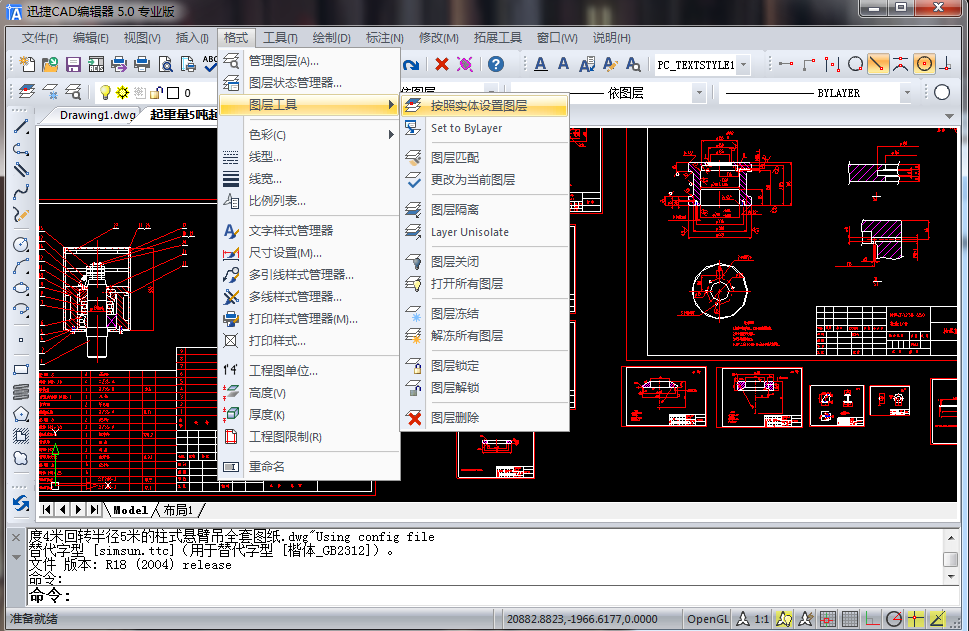Click the OpenGL status bar label
This screenshot has width=969, height=631.
[708, 619]
